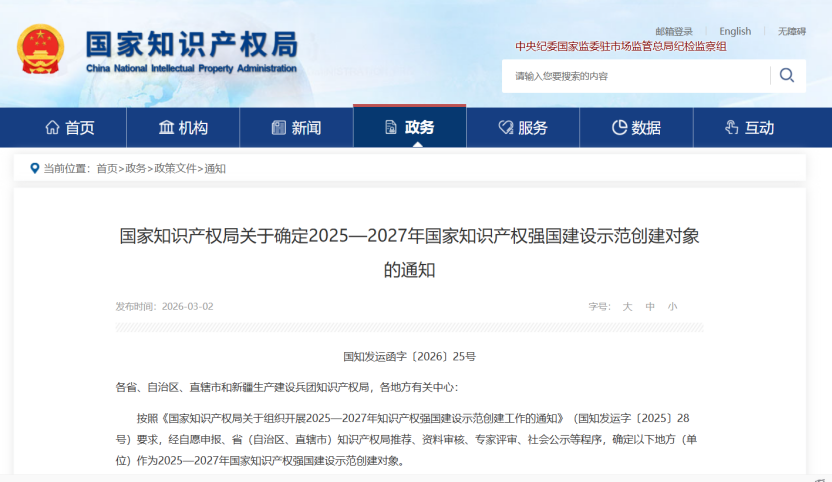Click the 数据 pie chart icon

click(619, 128)
